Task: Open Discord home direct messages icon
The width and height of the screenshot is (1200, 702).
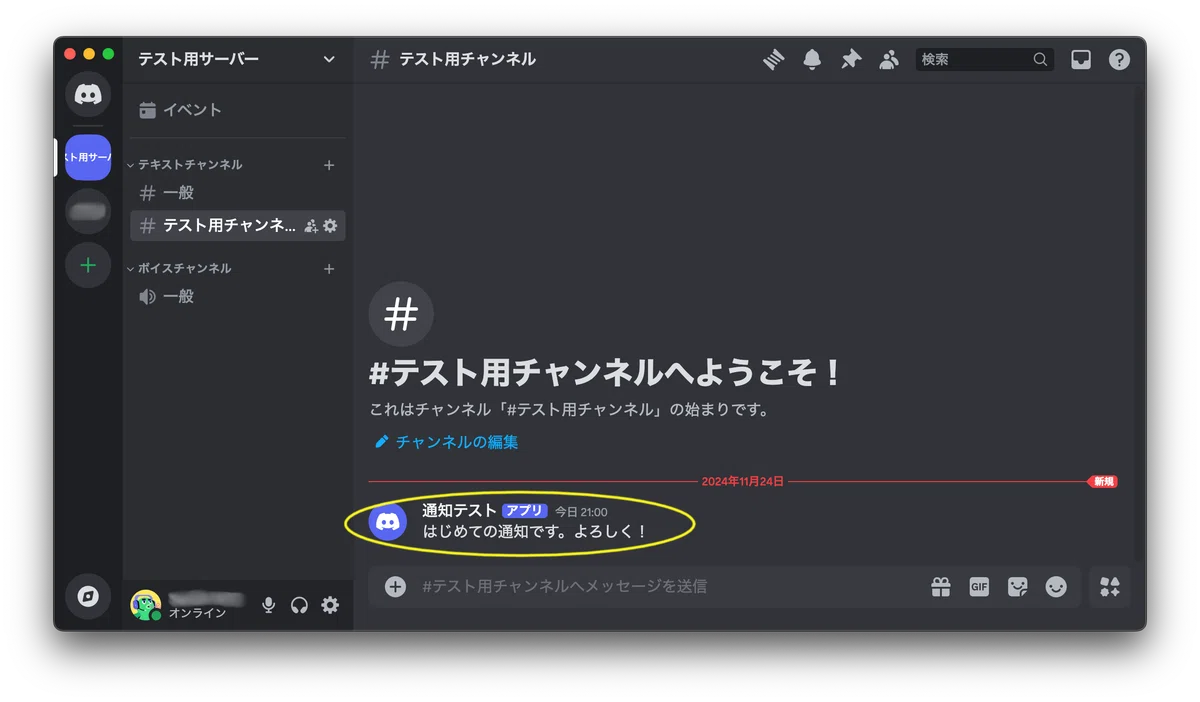Action: click(x=88, y=95)
